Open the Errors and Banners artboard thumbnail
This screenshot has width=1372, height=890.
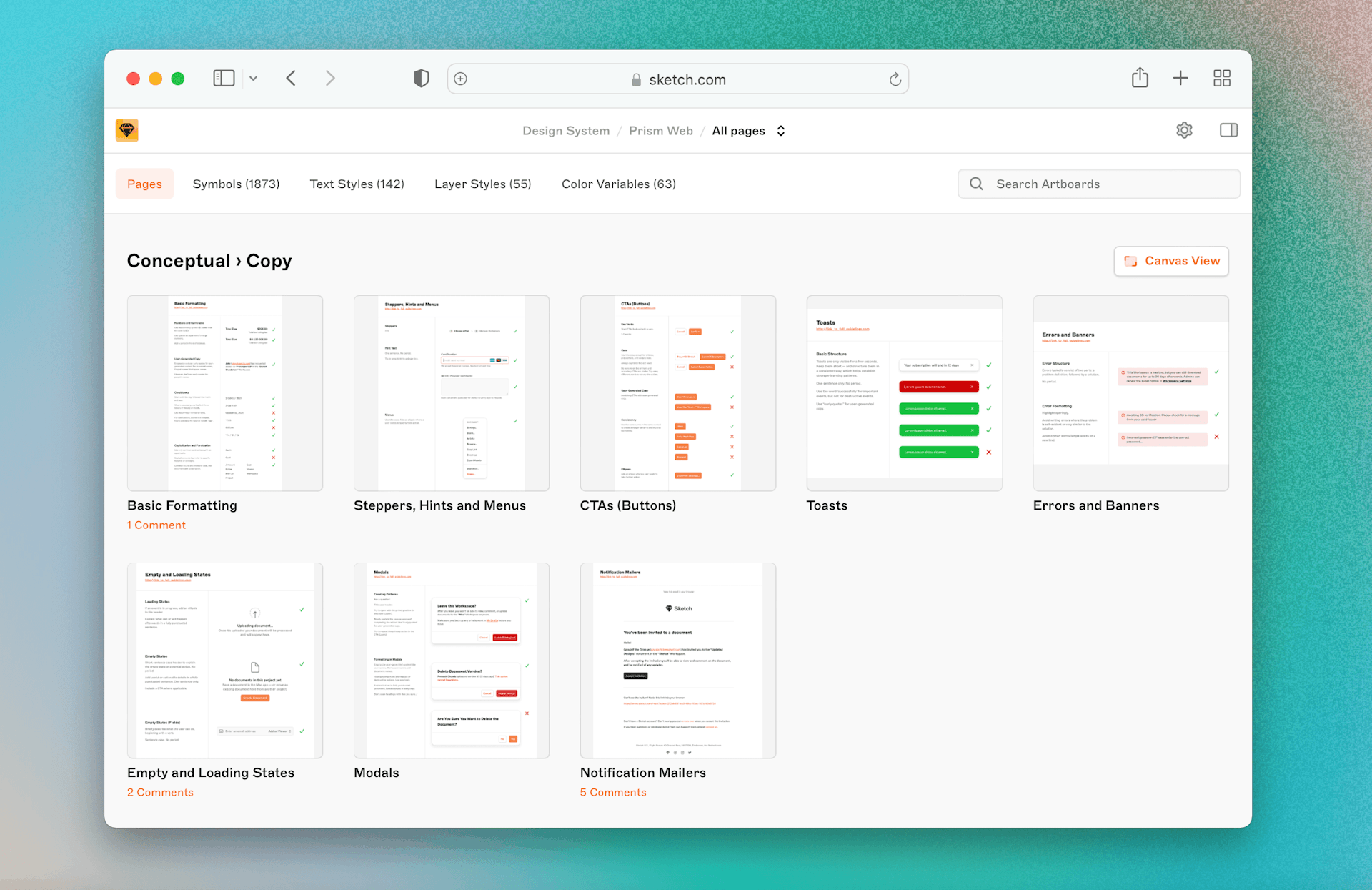[1130, 393]
